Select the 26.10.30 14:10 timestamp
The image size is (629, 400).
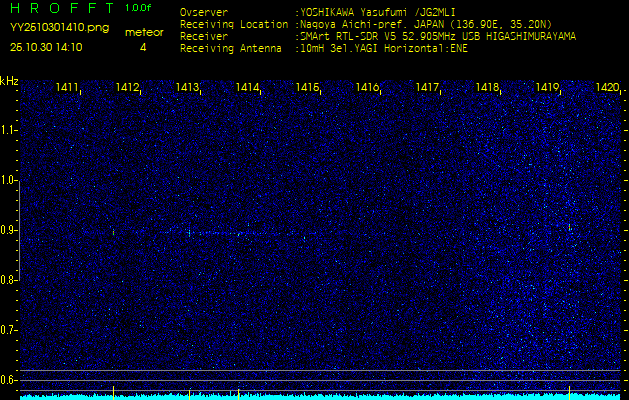click(x=46, y=47)
